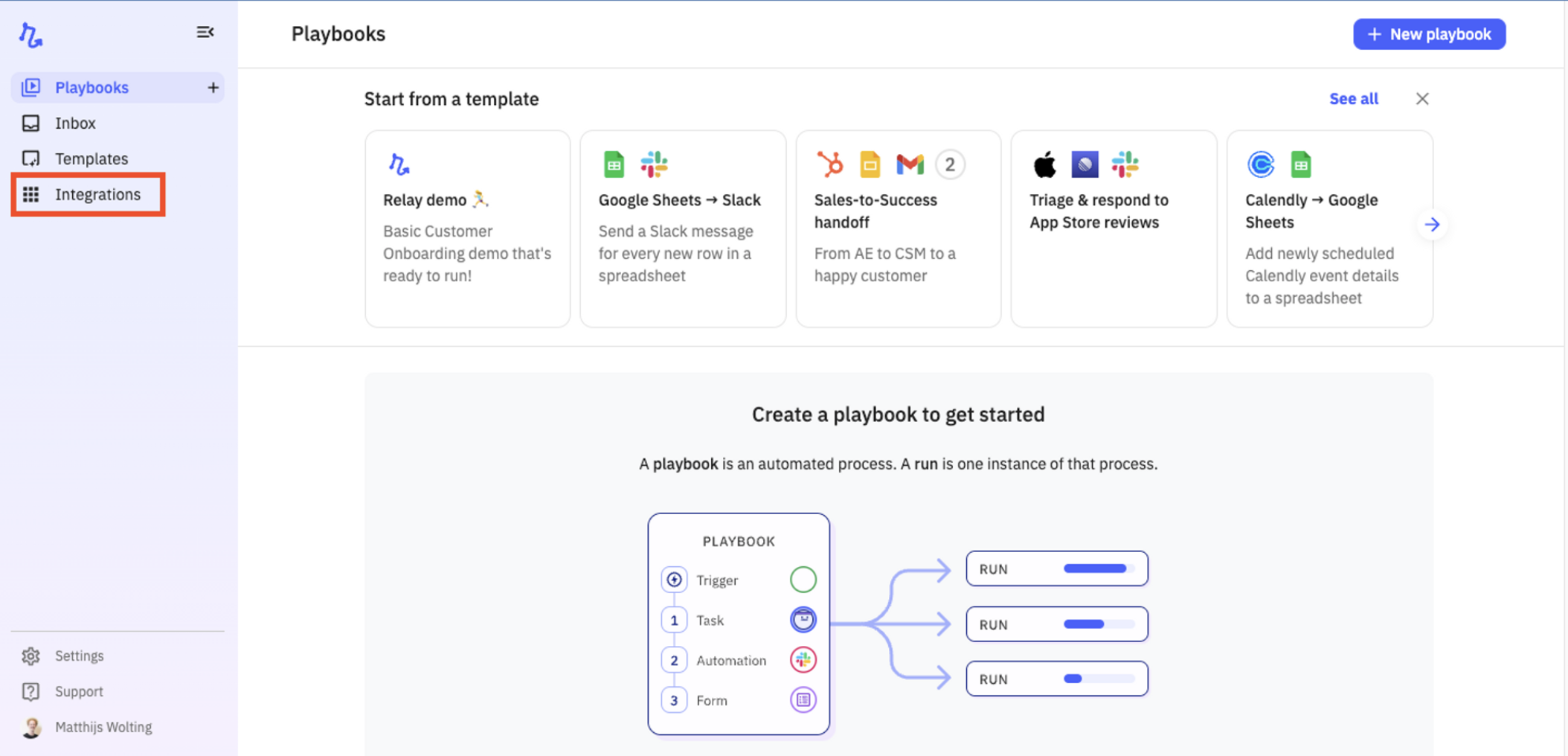1568x756 pixels.
Task: Click the plus icon next to Playbooks
Action: coord(213,87)
